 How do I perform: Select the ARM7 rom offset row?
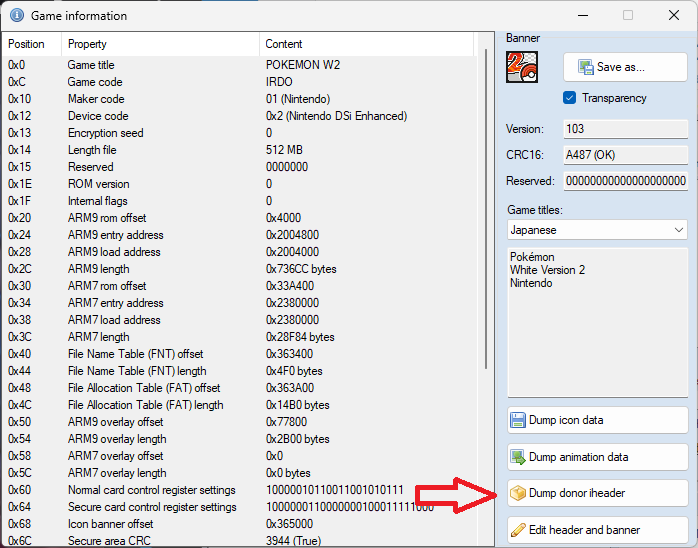tap(238, 286)
